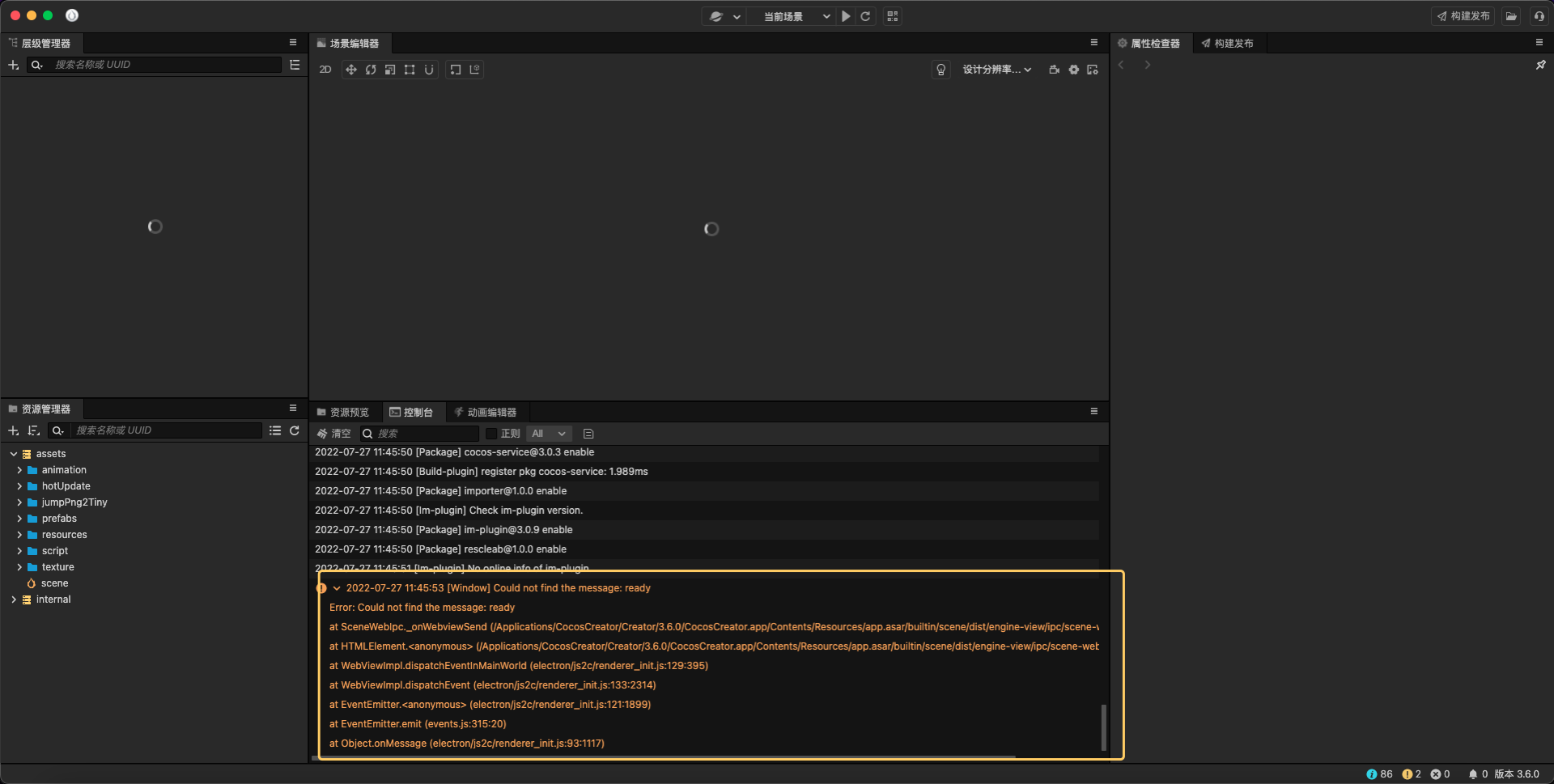1554x784 pixels.
Task: Expand the texture folder
Action: pyautogui.click(x=19, y=567)
